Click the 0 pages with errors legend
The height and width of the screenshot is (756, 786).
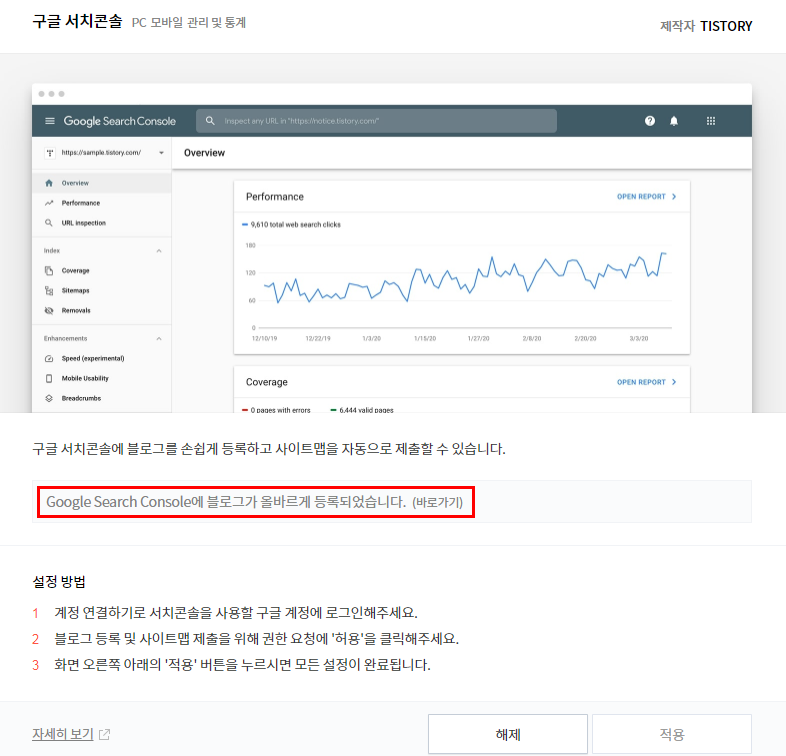pyautogui.click(x=276, y=410)
